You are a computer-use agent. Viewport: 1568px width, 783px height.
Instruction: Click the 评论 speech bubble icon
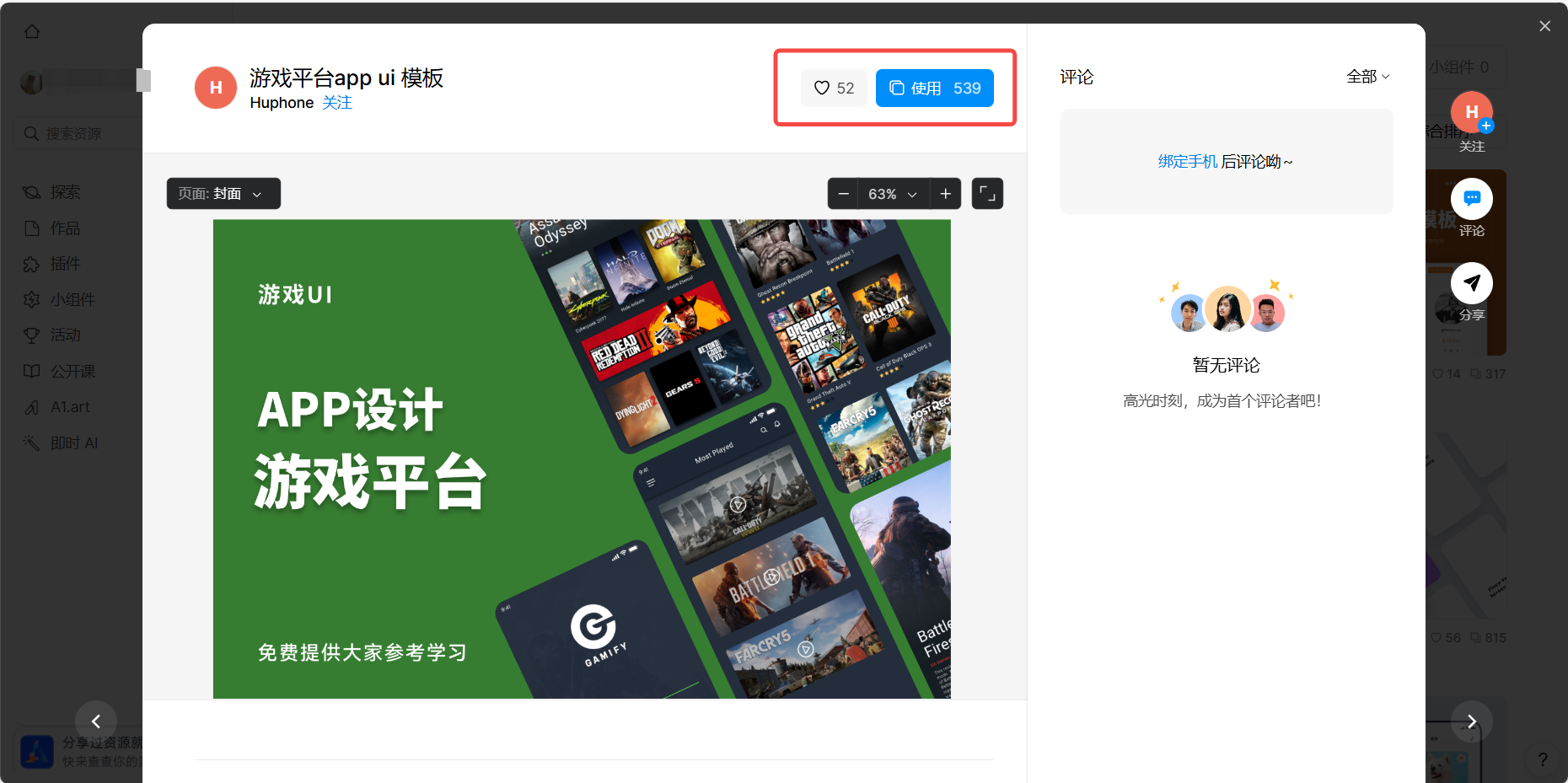[1471, 199]
